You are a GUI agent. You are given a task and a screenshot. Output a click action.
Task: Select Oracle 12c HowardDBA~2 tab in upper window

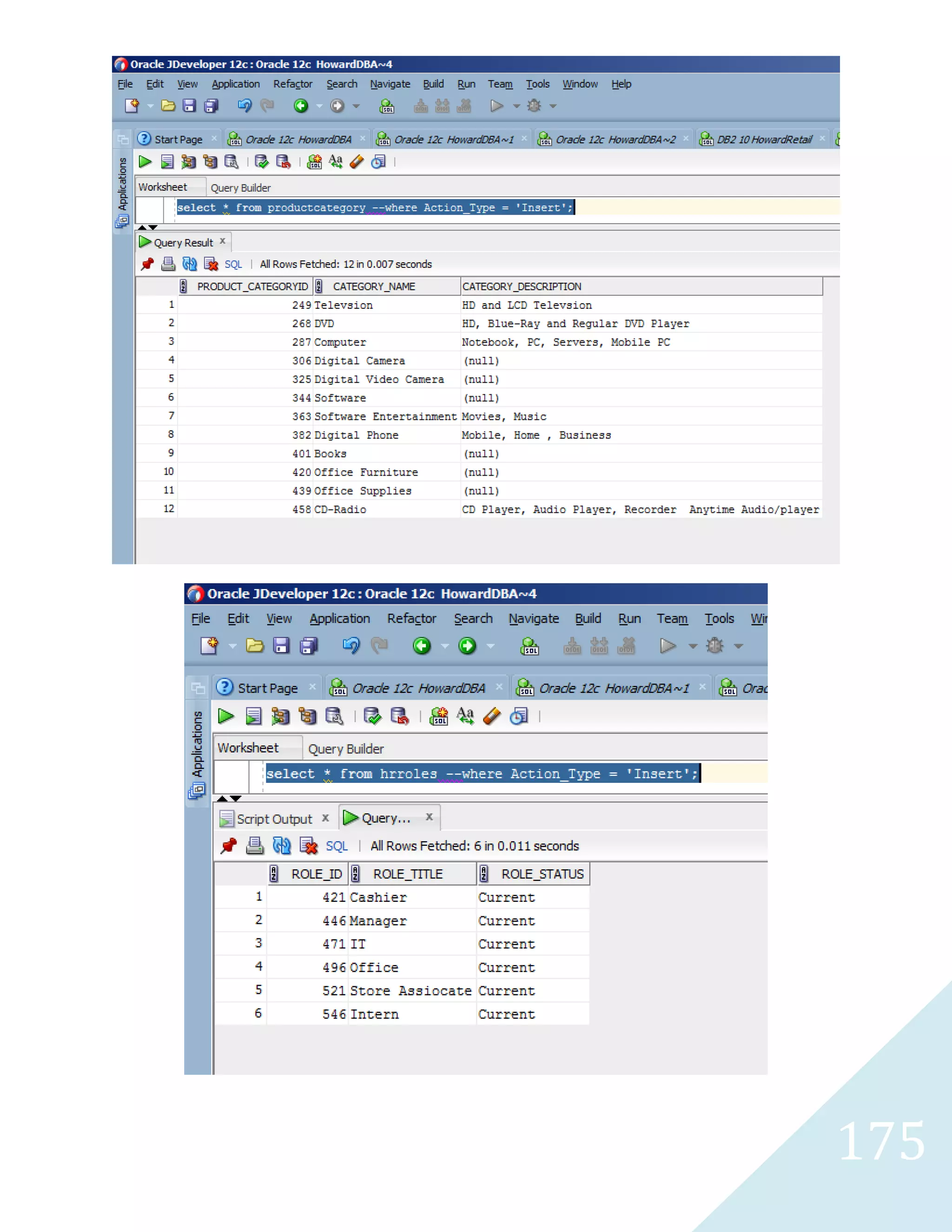615,139
